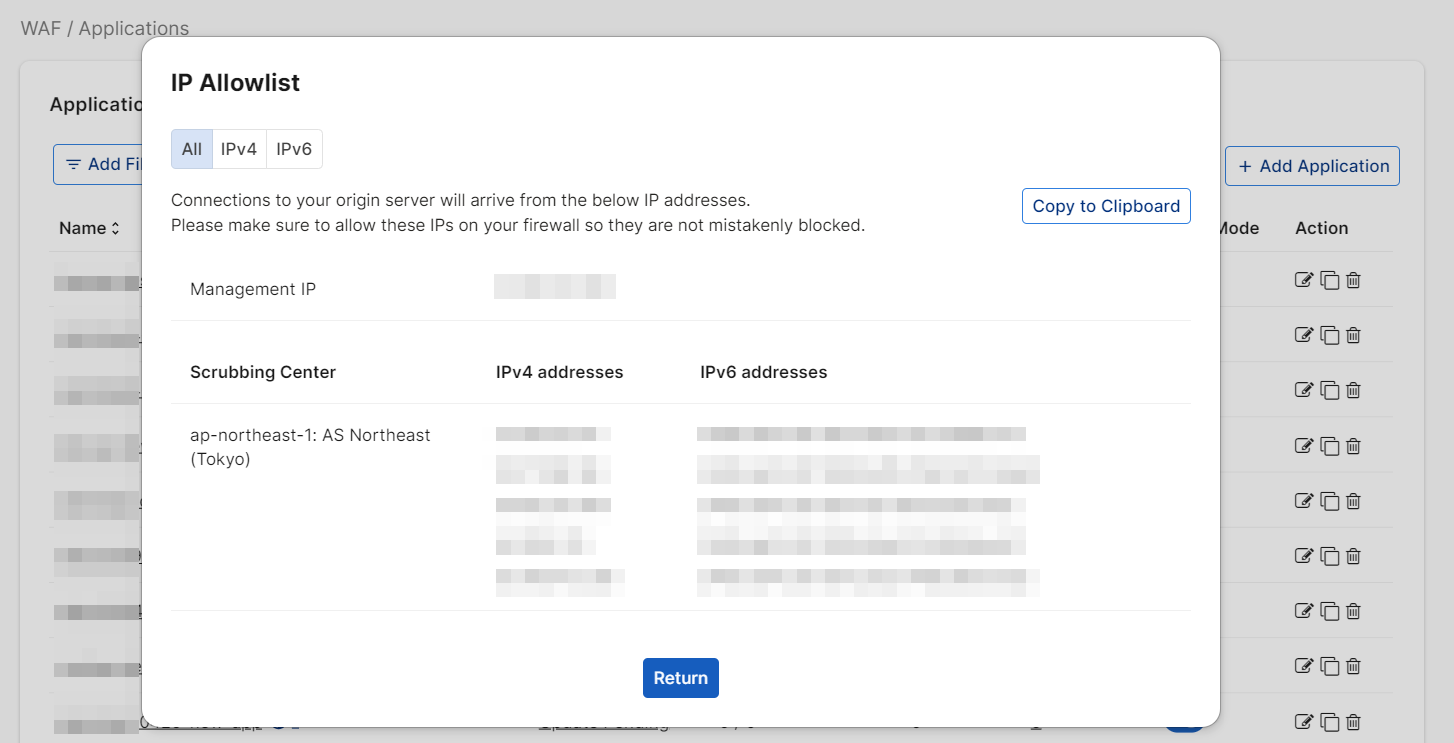Click the WAF breadcrumb link
1454x743 pixels.
tap(39, 28)
